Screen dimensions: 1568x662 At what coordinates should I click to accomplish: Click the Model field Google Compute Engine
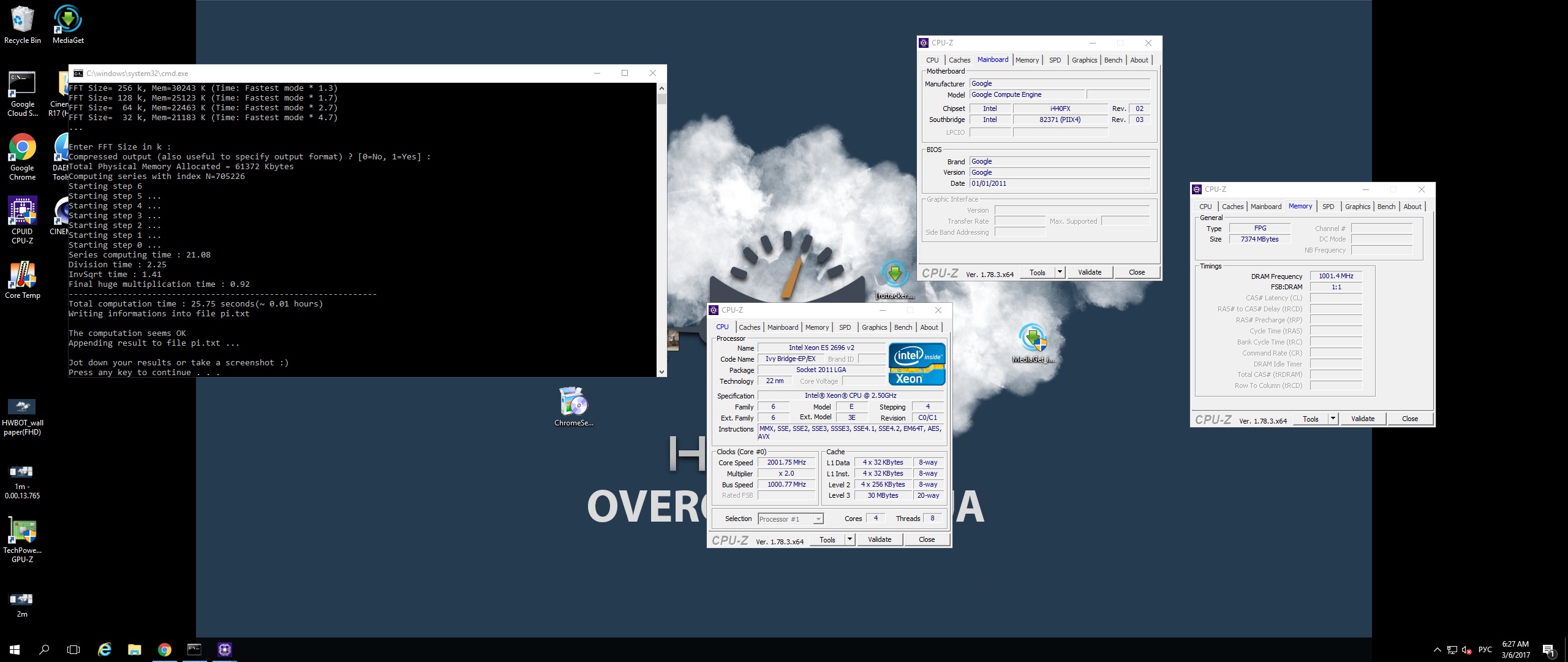point(1027,94)
